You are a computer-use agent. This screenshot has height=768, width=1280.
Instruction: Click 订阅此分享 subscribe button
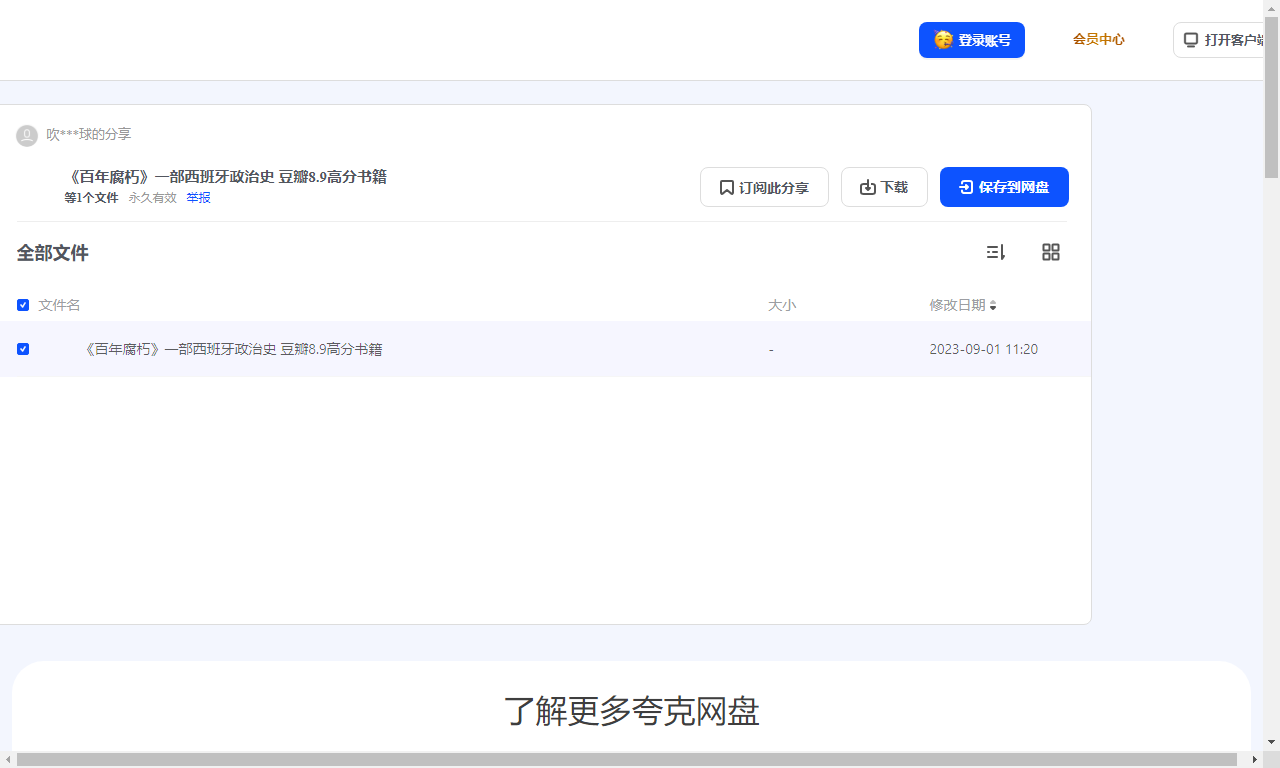(764, 187)
